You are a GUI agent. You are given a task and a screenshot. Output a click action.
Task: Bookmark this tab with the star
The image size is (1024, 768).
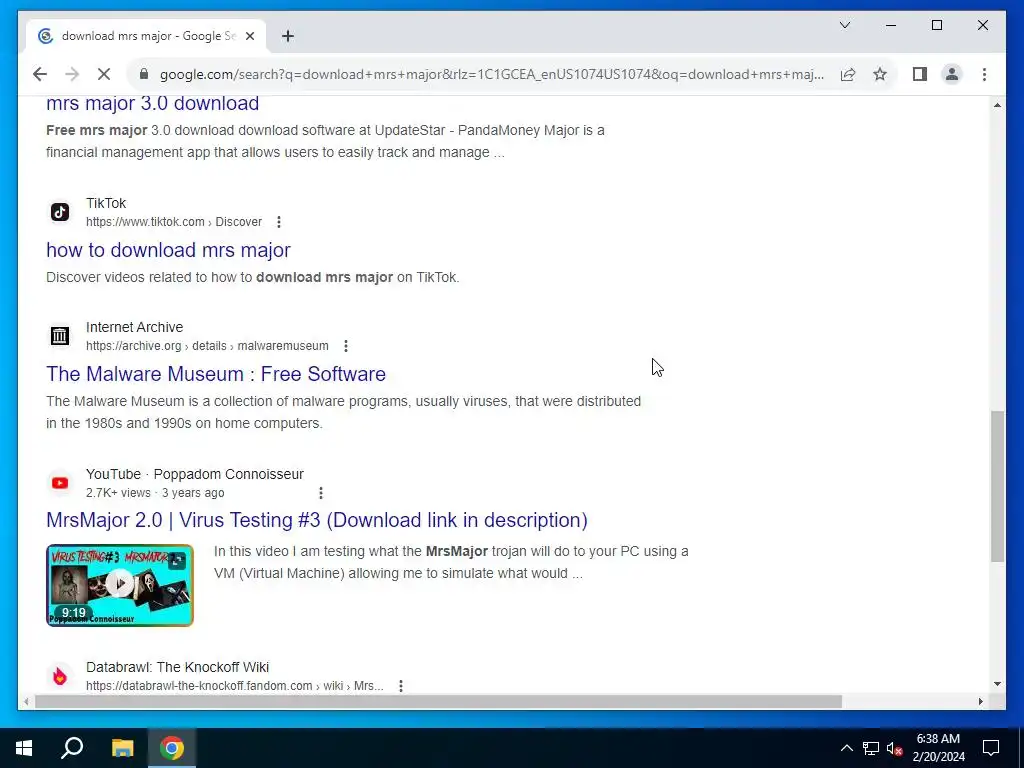pyautogui.click(x=880, y=74)
